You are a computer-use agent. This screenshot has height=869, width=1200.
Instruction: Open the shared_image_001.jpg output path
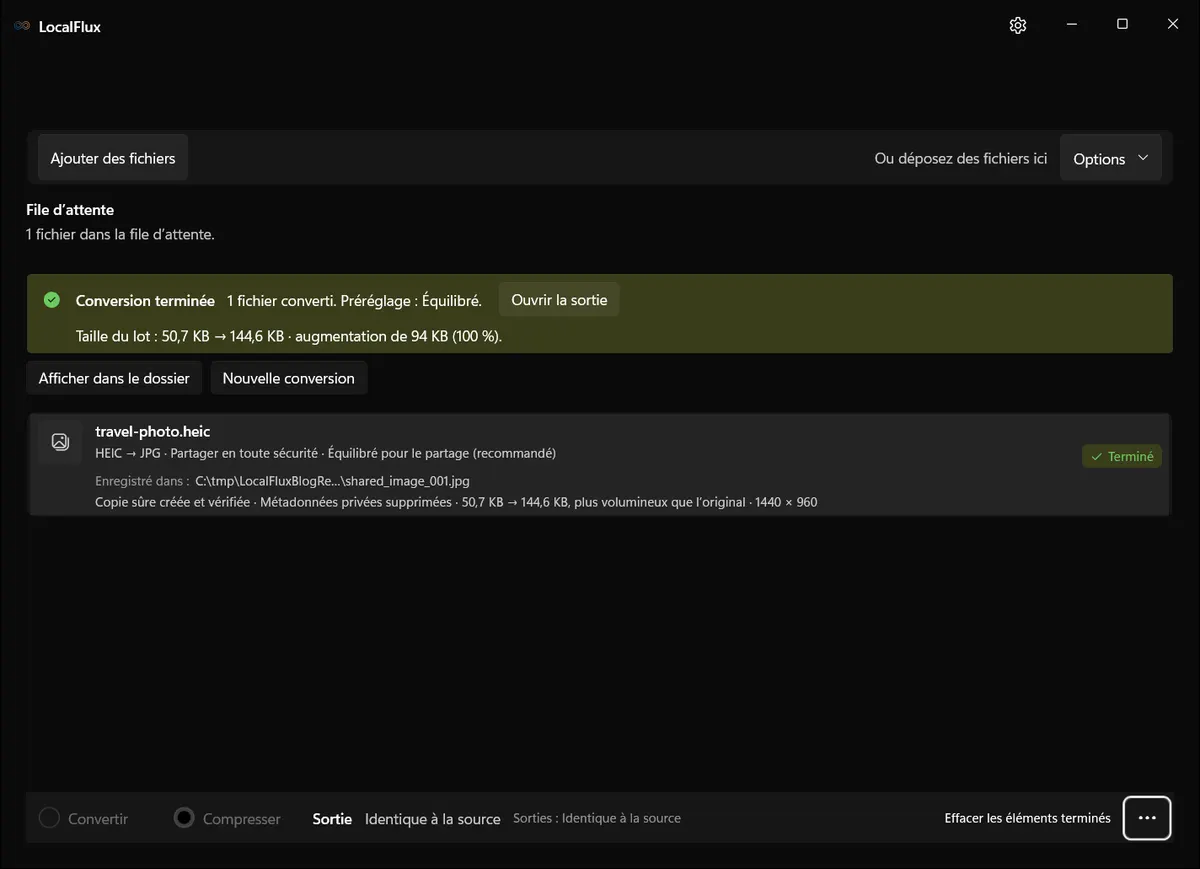tap(332, 481)
